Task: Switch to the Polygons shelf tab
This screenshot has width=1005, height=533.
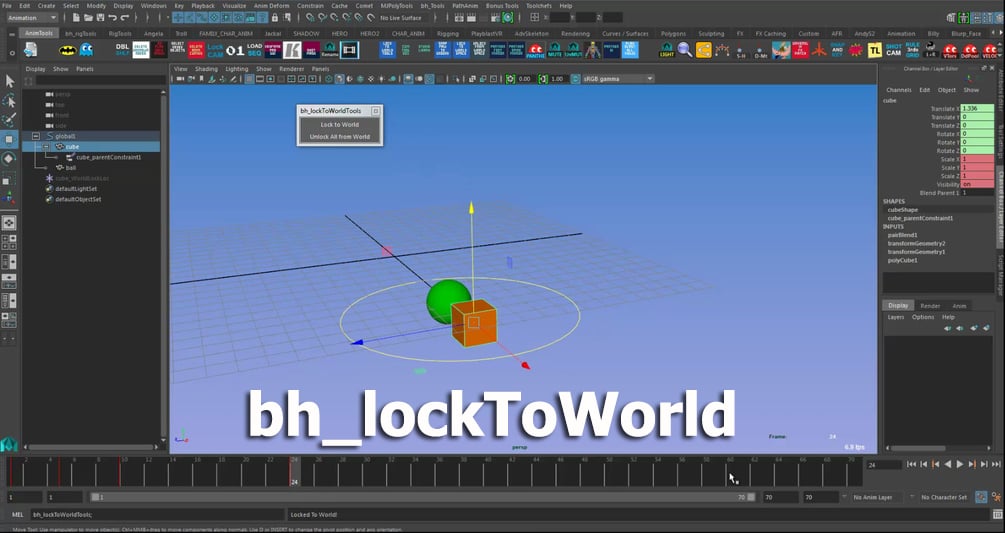Action: click(x=673, y=33)
